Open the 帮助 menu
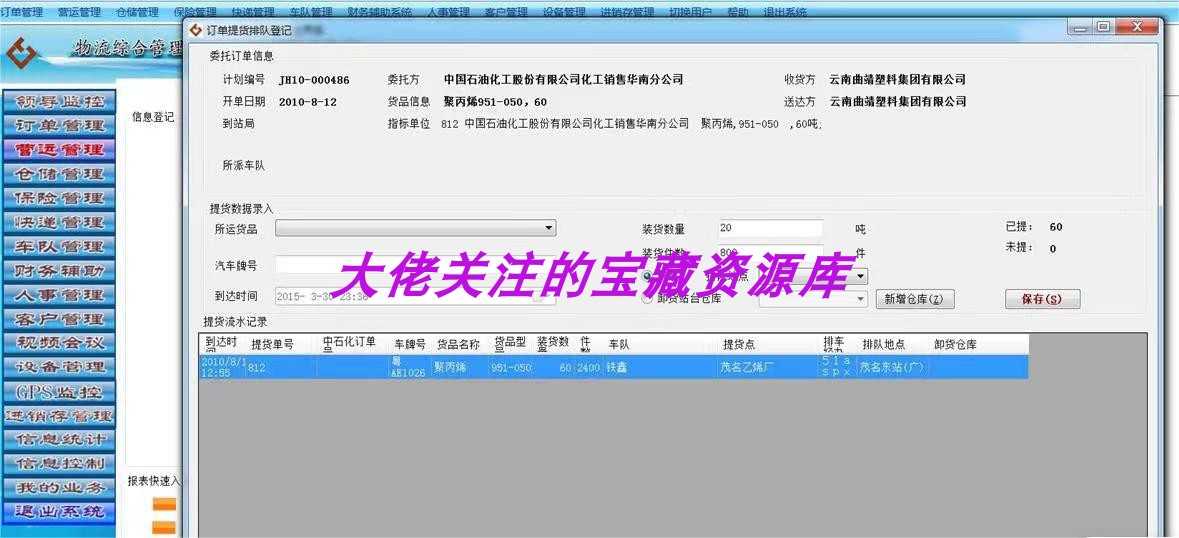1179x538 pixels. point(738,12)
